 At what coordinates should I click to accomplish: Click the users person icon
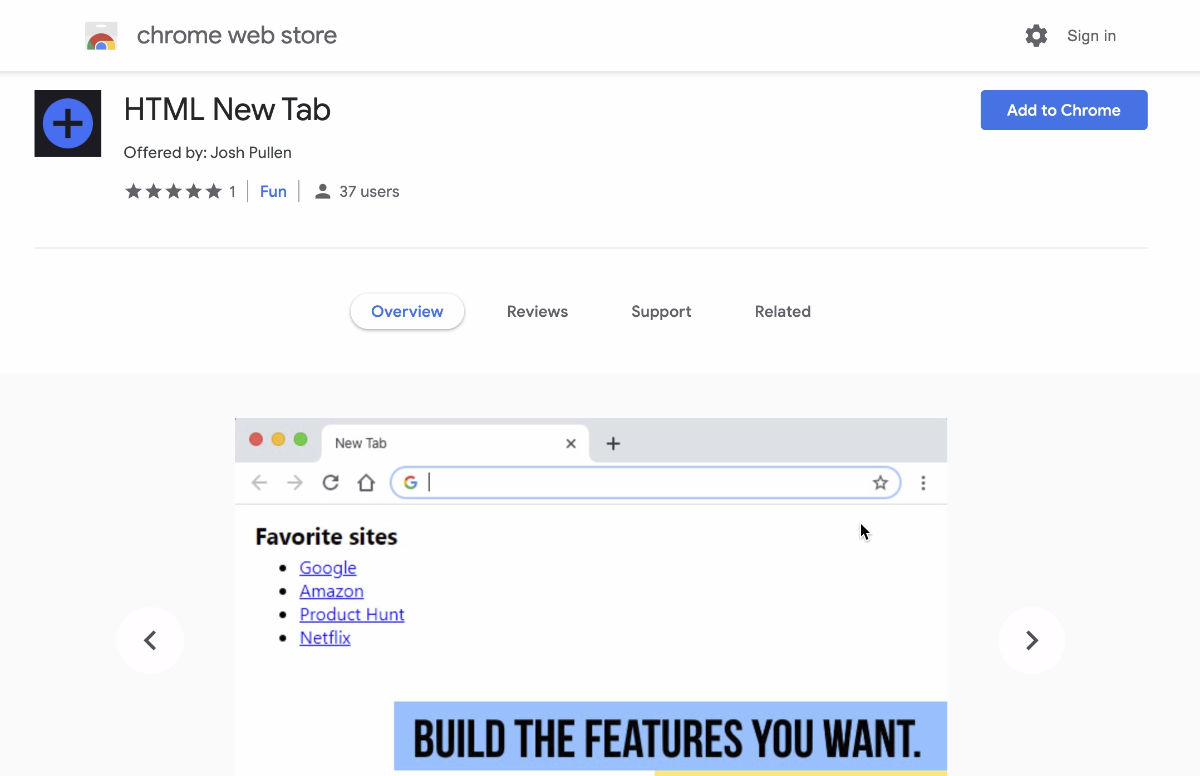tap(322, 192)
